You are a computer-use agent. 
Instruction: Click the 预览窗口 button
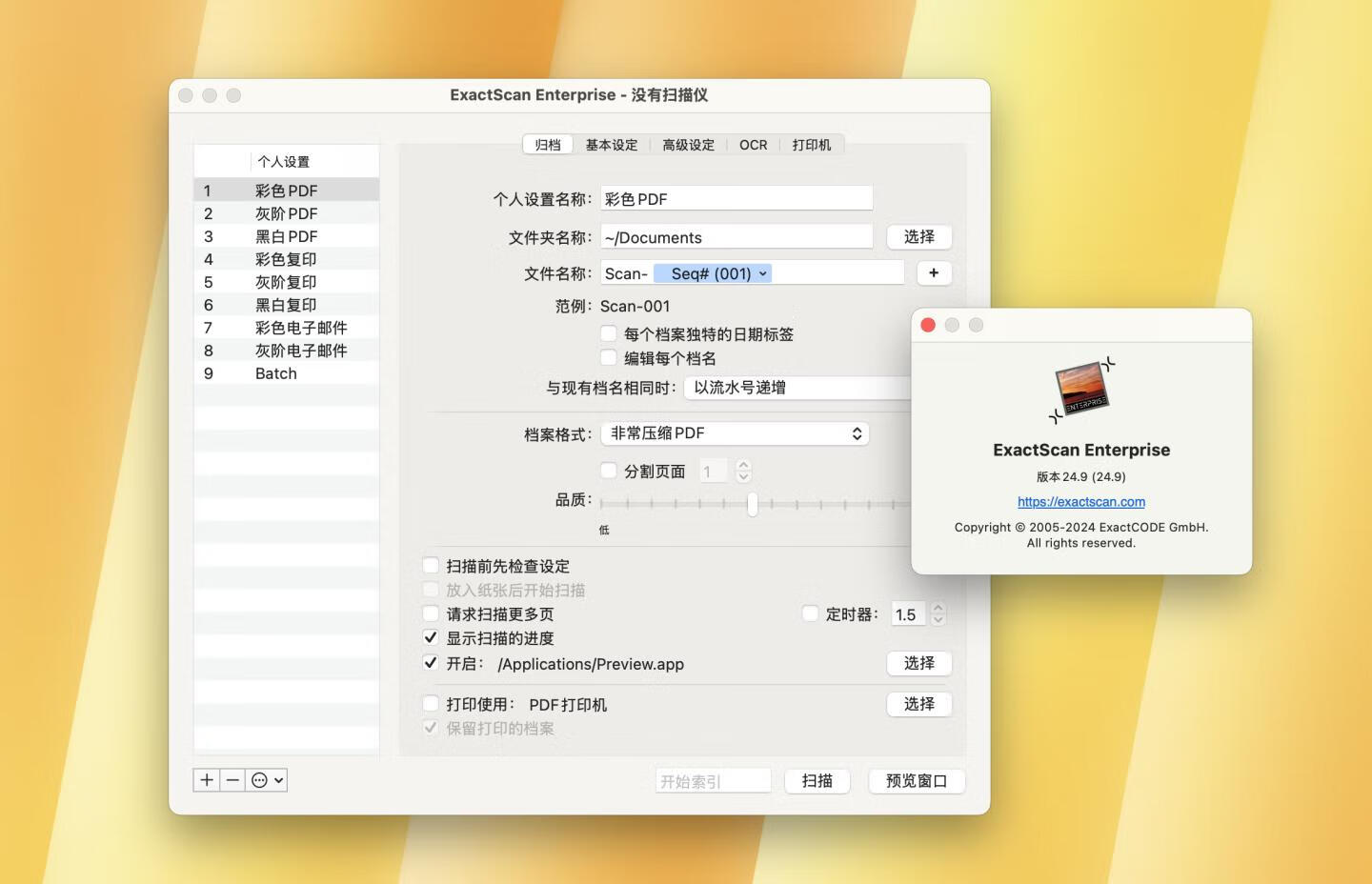pyautogui.click(x=917, y=781)
